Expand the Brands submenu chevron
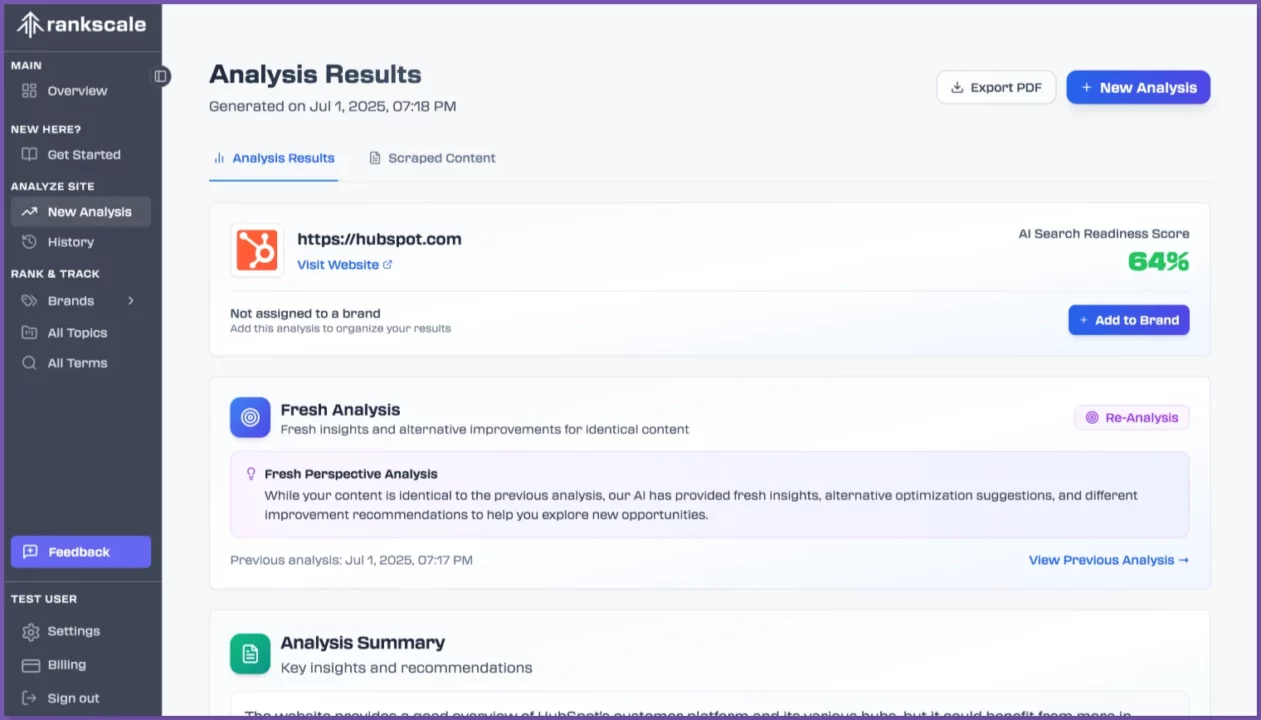 [131, 301]
